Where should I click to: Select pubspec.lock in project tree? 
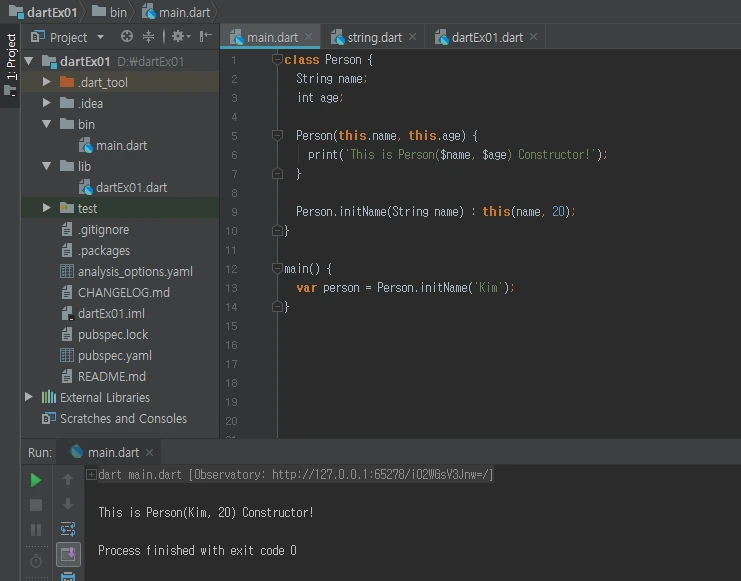point(104,334)
